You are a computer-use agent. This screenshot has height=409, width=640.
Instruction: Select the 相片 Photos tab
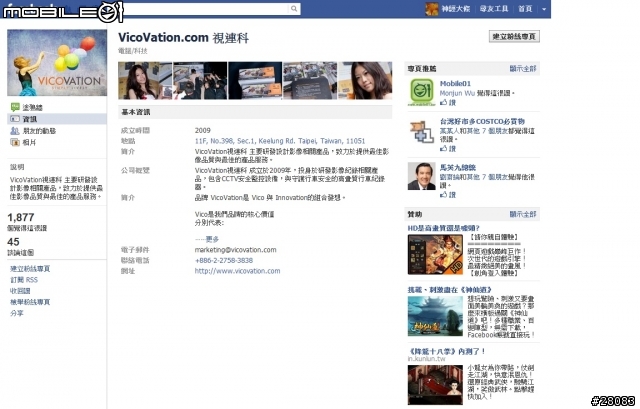pyautogui.click(x=29, y=142)
